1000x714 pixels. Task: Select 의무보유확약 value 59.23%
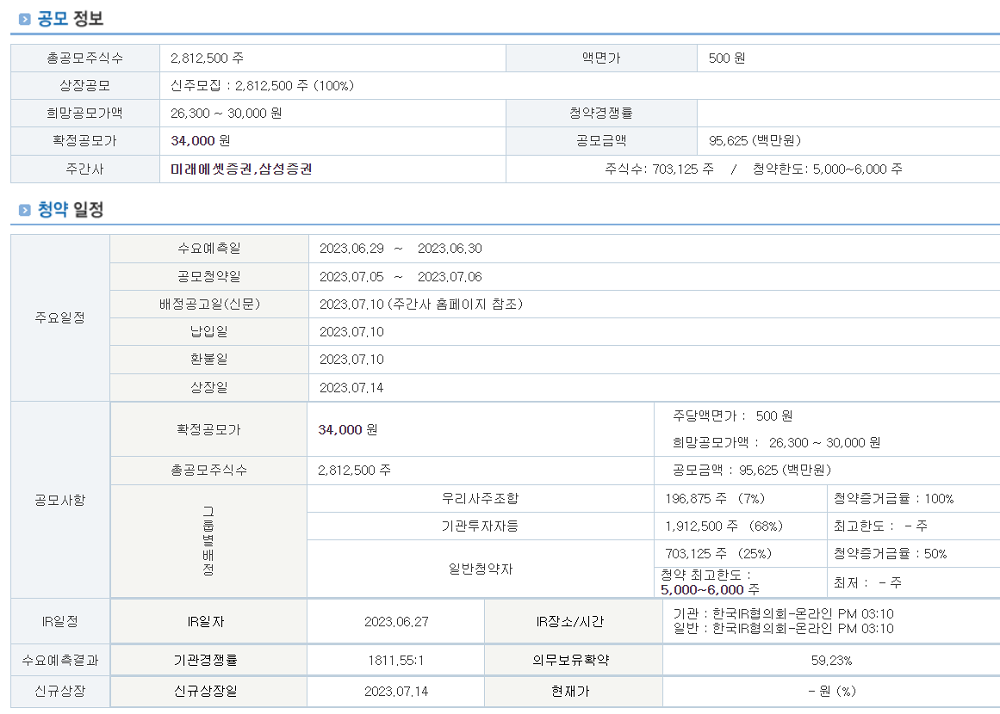click(832, 660)
